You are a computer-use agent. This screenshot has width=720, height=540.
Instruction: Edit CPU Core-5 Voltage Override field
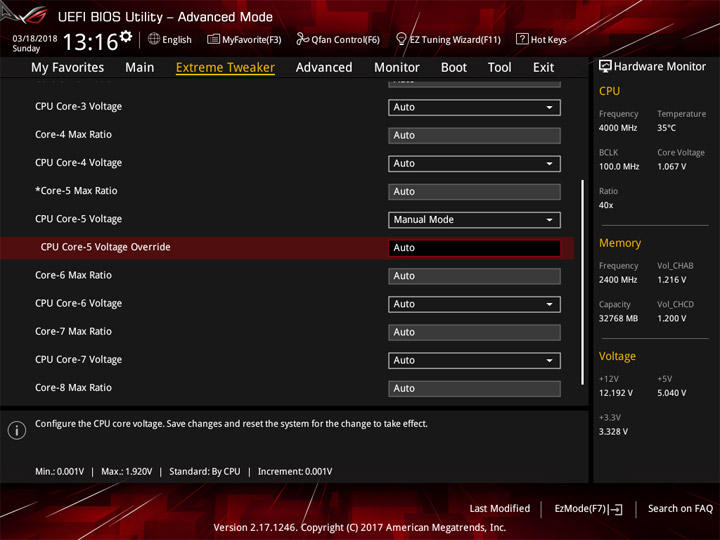click(474, 248)
